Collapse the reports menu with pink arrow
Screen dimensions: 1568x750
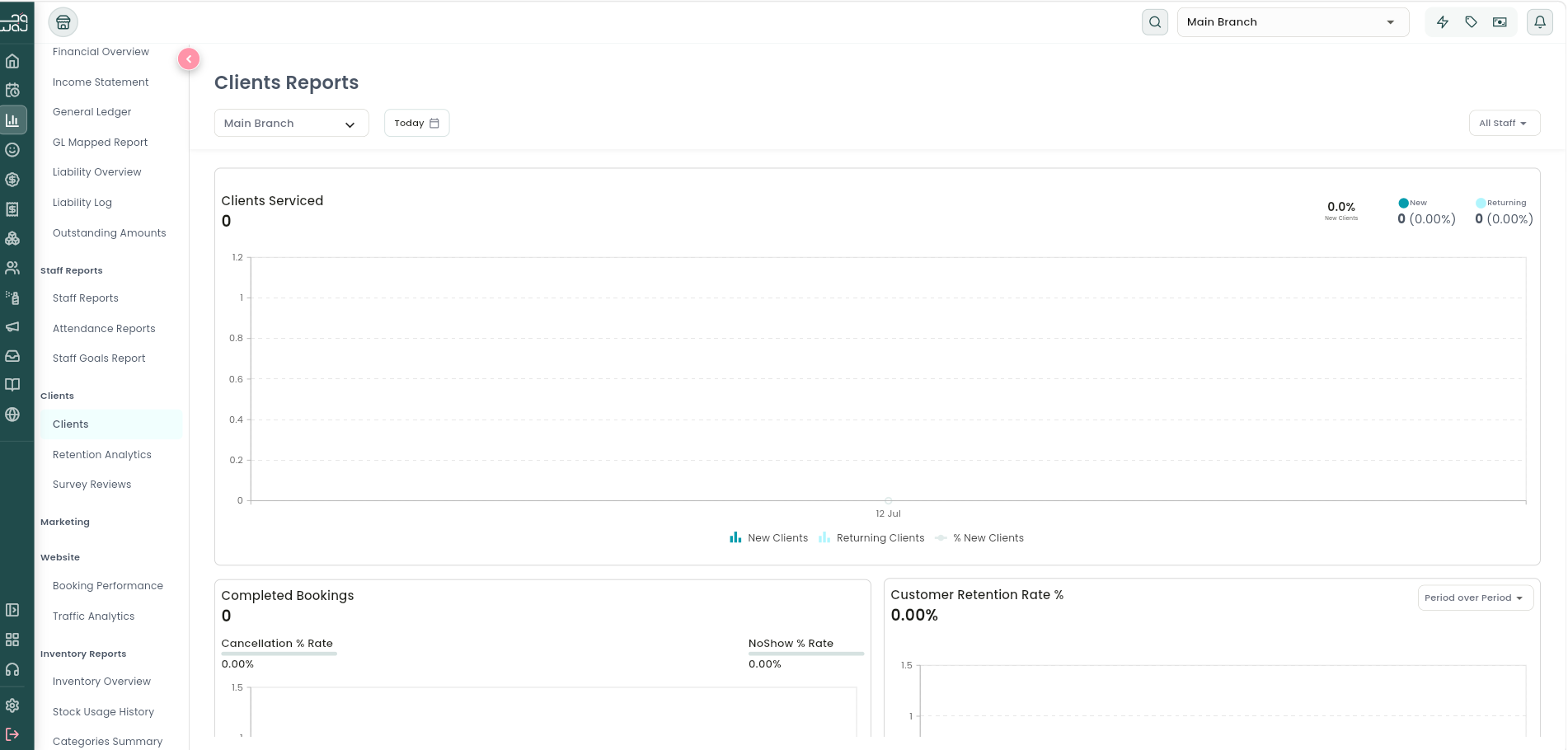(x=189, y=59)
